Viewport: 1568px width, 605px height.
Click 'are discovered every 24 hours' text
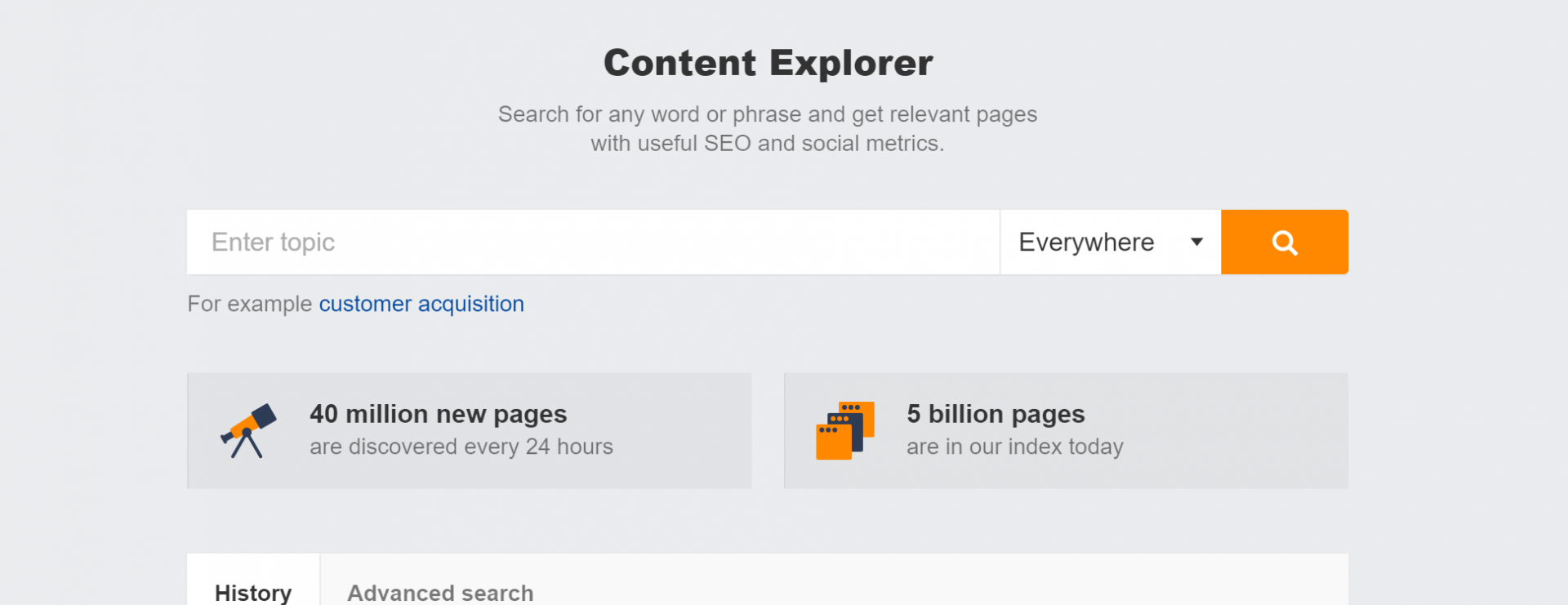pos(461,447)
